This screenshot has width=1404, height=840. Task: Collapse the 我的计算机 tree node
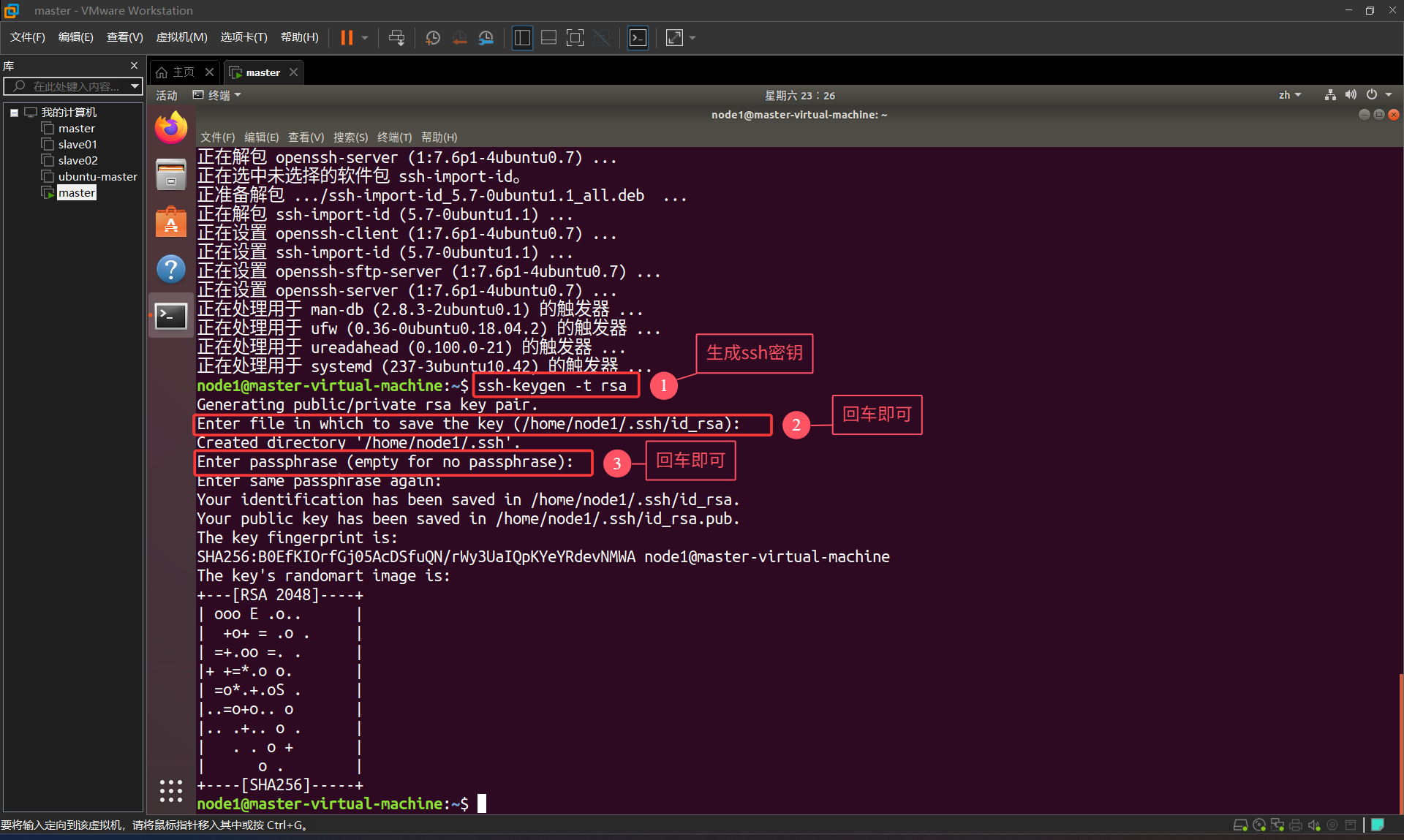(13, 112)
